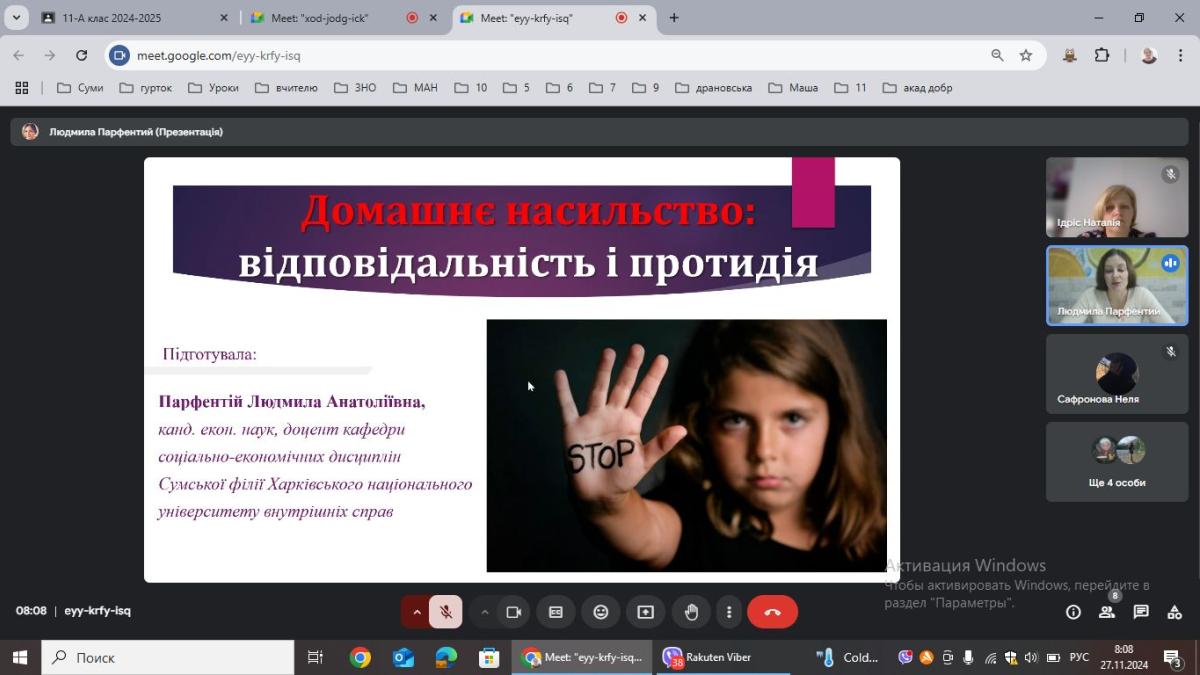
Task: Open the in-call chat messages
Action: click(x=1141, y=612)
